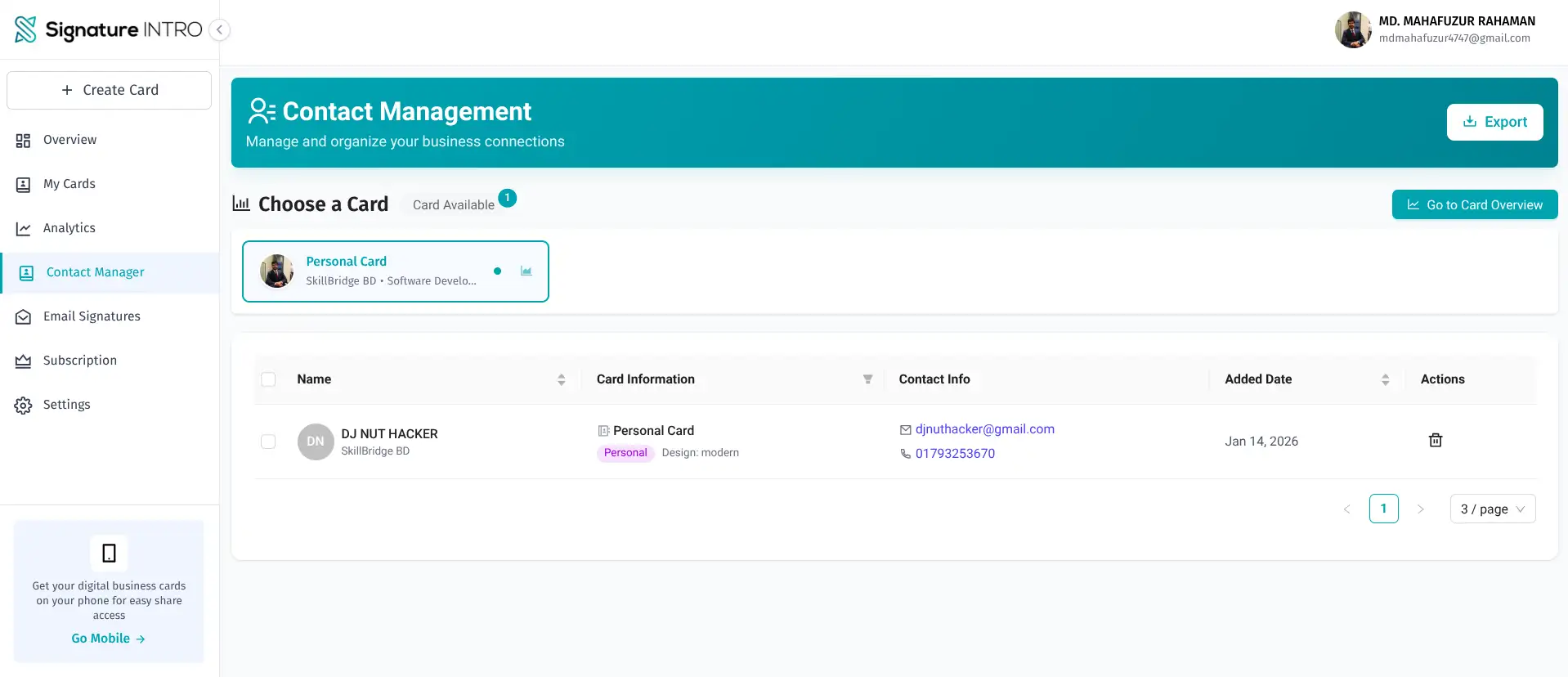Viewport: 1568px width, 677px height.
Task: Click the chart icon on Personal Card
Action: pos(526,271)
